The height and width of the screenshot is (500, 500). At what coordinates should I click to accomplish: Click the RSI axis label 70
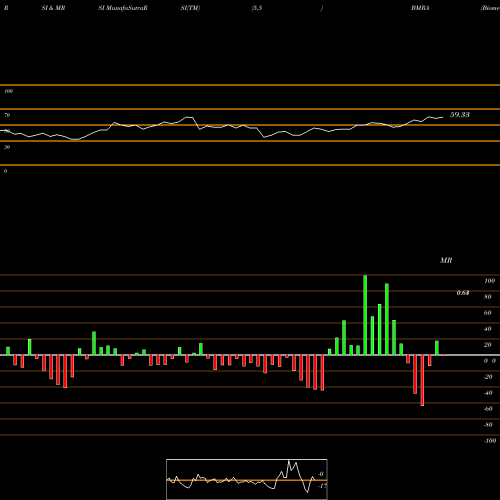7,115
